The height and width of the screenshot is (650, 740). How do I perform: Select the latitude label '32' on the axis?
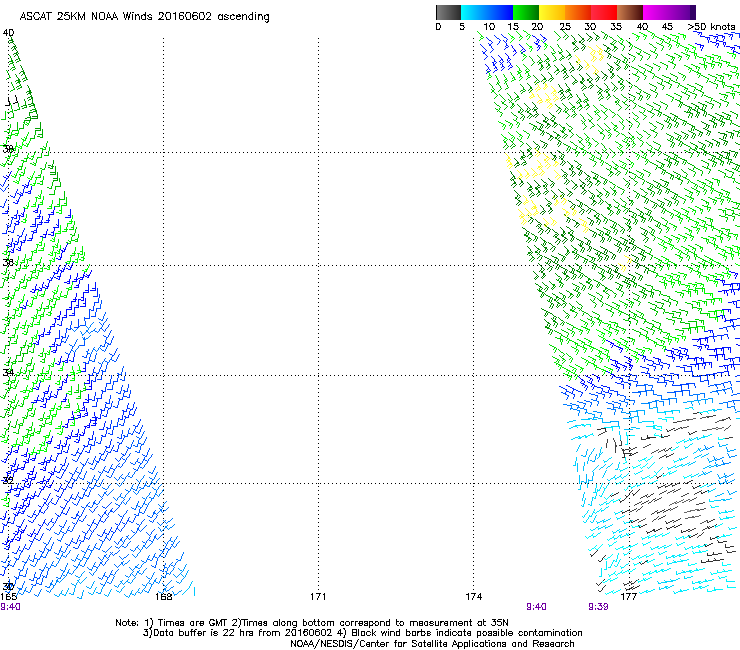point(8,480)
